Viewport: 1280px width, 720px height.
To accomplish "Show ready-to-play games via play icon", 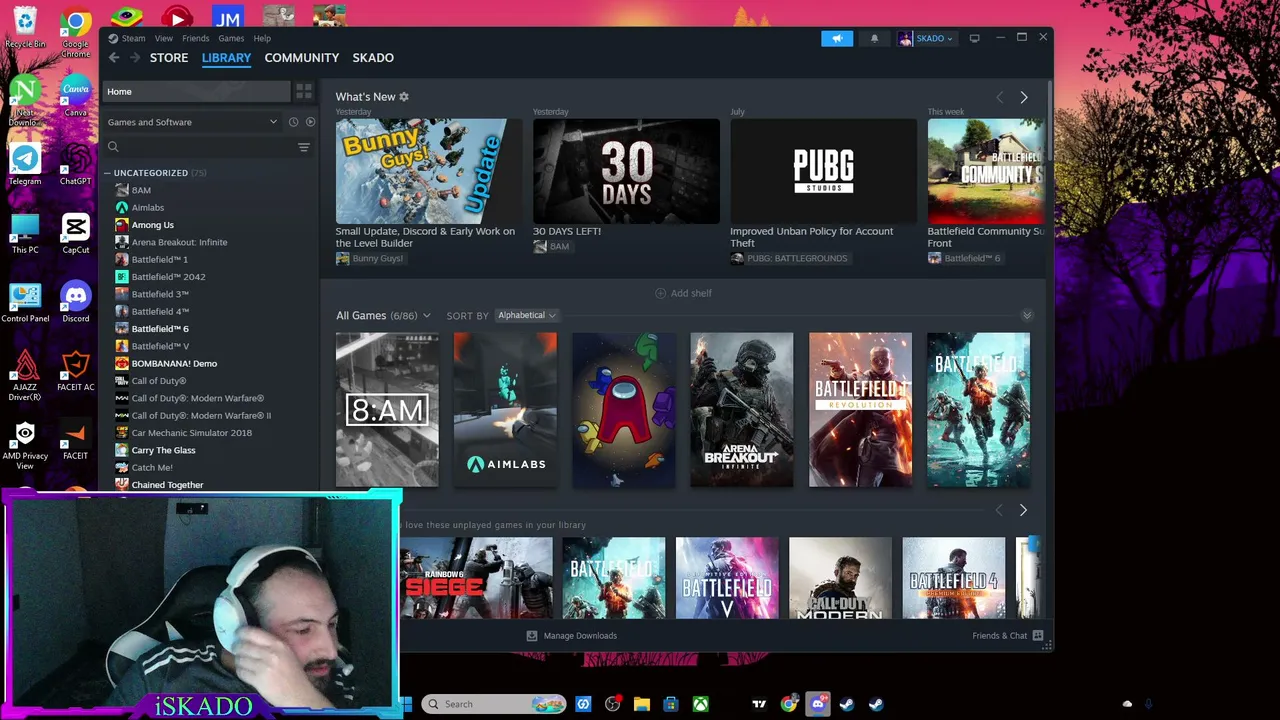I will click(x=310, y=122).
